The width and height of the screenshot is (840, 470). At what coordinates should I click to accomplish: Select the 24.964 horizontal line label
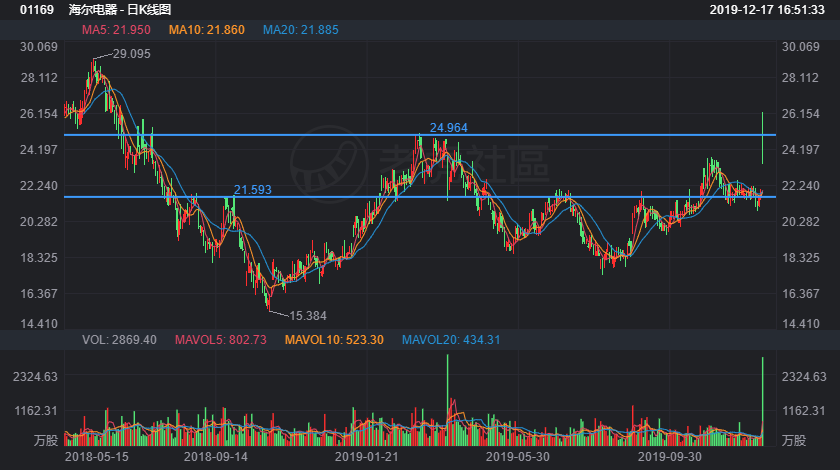coord(449,127)
